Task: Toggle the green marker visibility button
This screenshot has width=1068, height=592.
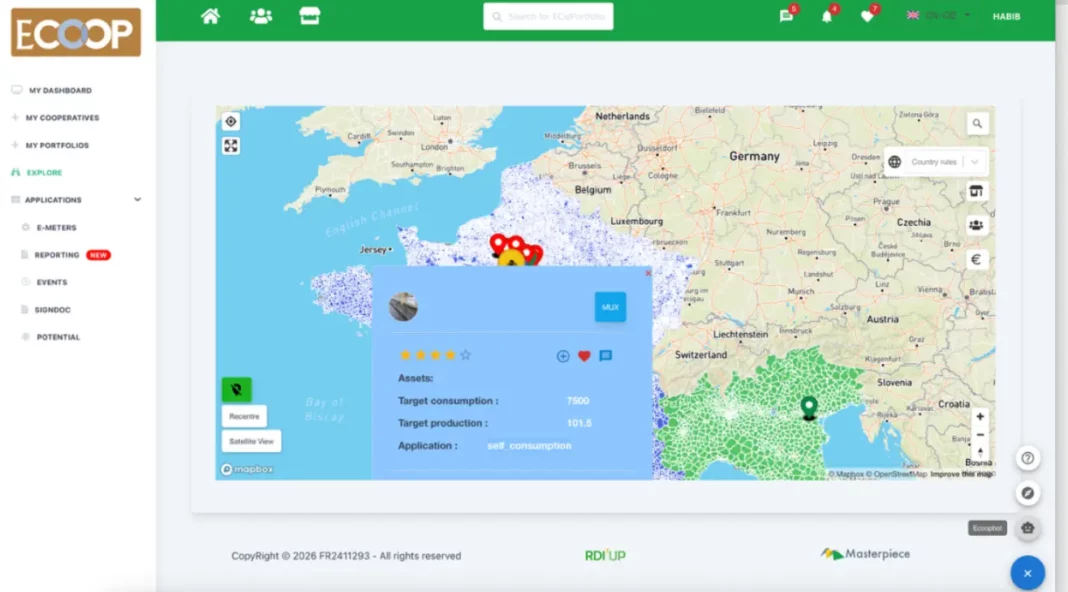Action: 236,390
